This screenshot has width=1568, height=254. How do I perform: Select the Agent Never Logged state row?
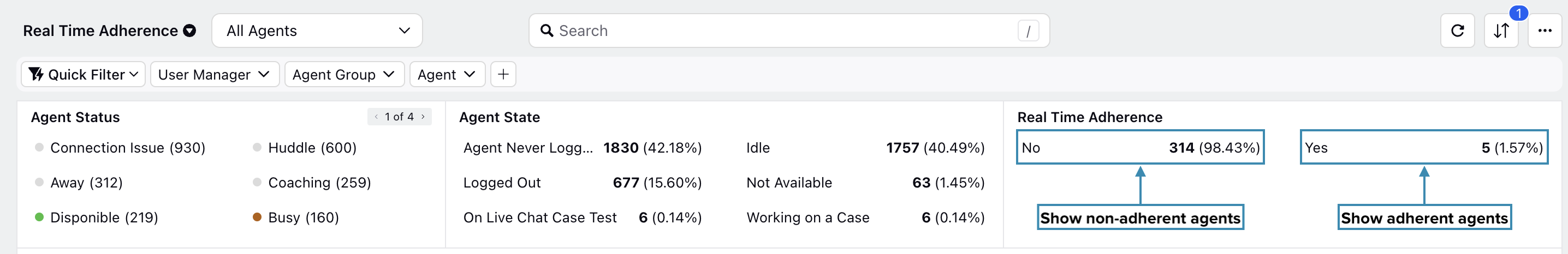[583, 148]
